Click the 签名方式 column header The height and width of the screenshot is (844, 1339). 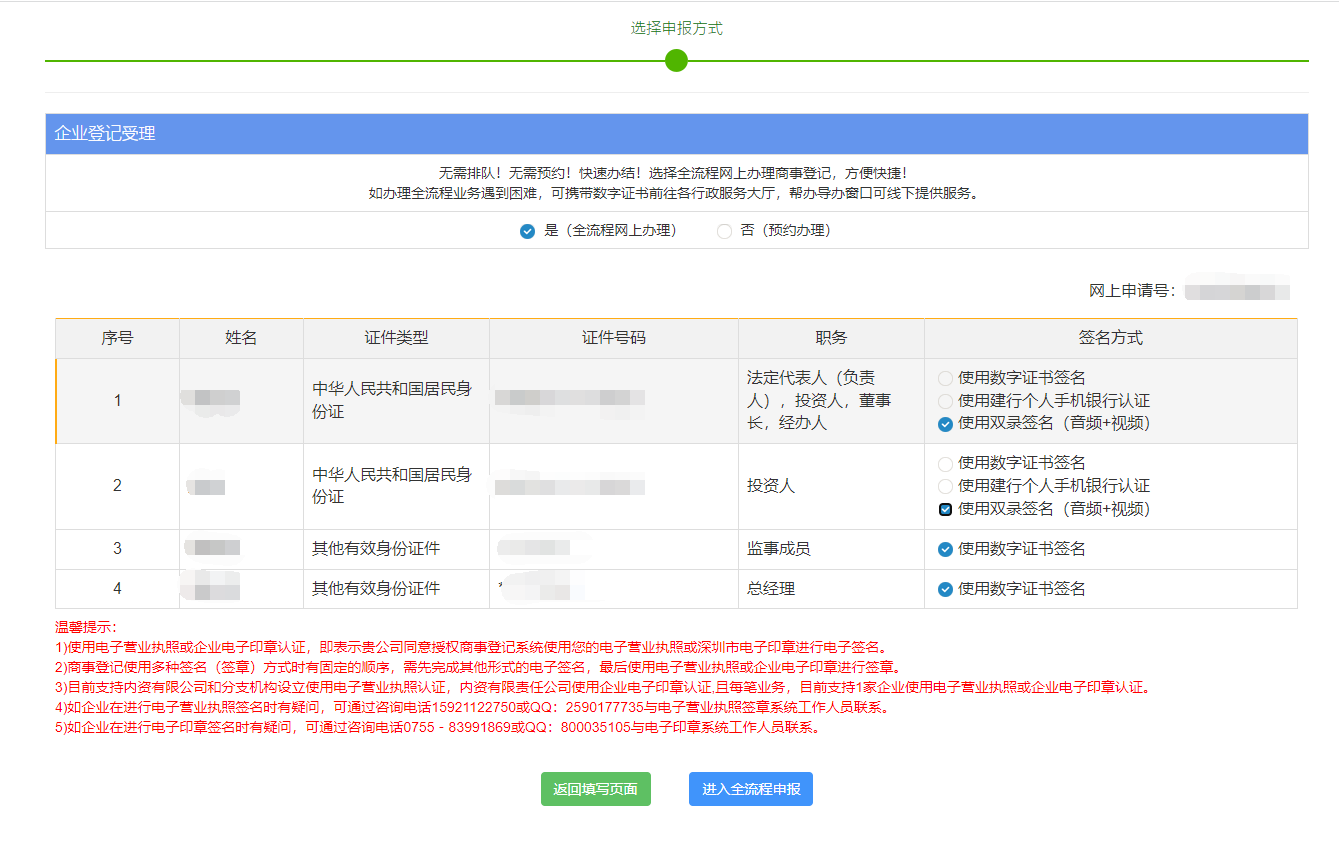1110,338
